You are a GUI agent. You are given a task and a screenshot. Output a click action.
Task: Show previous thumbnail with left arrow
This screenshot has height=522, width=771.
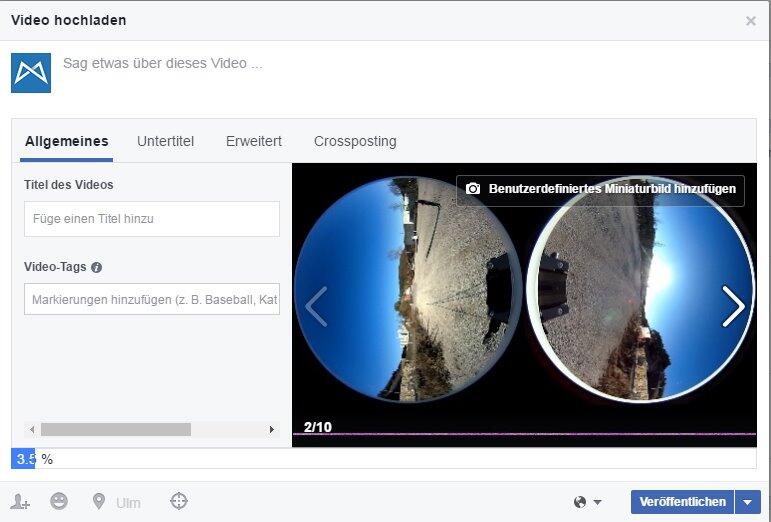pos(315,307)
